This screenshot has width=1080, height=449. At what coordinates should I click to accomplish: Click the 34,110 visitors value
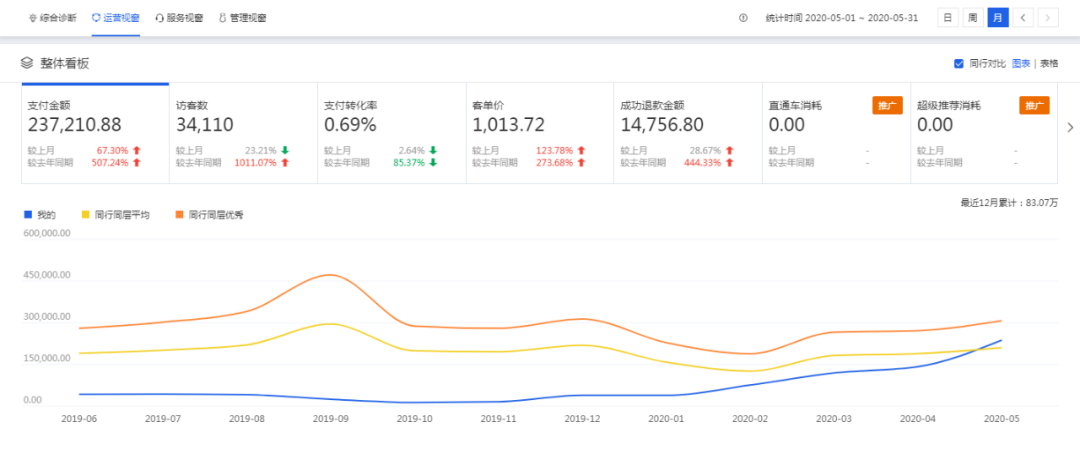click(205, 125)
